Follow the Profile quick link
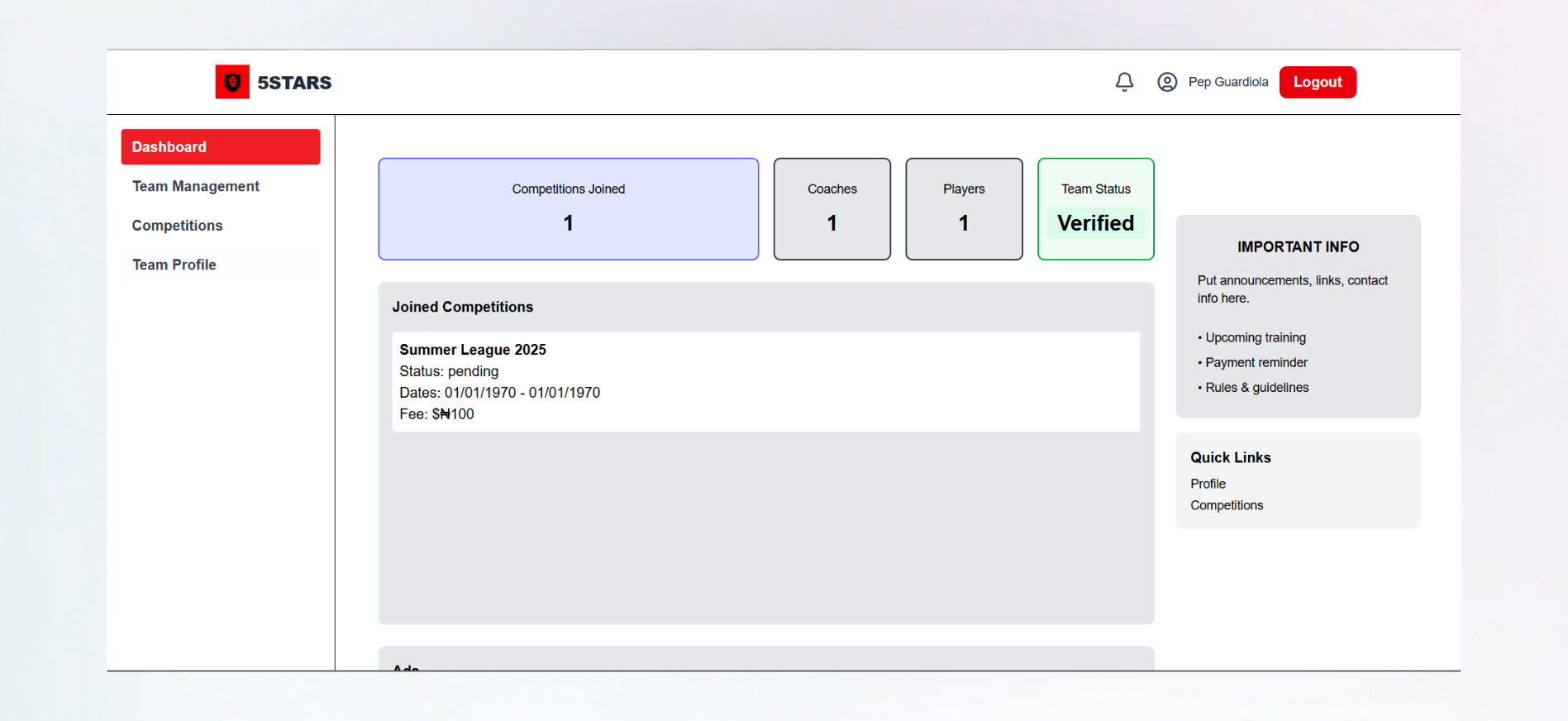The image size is (1568, 721). click(x=1208, y=484)
